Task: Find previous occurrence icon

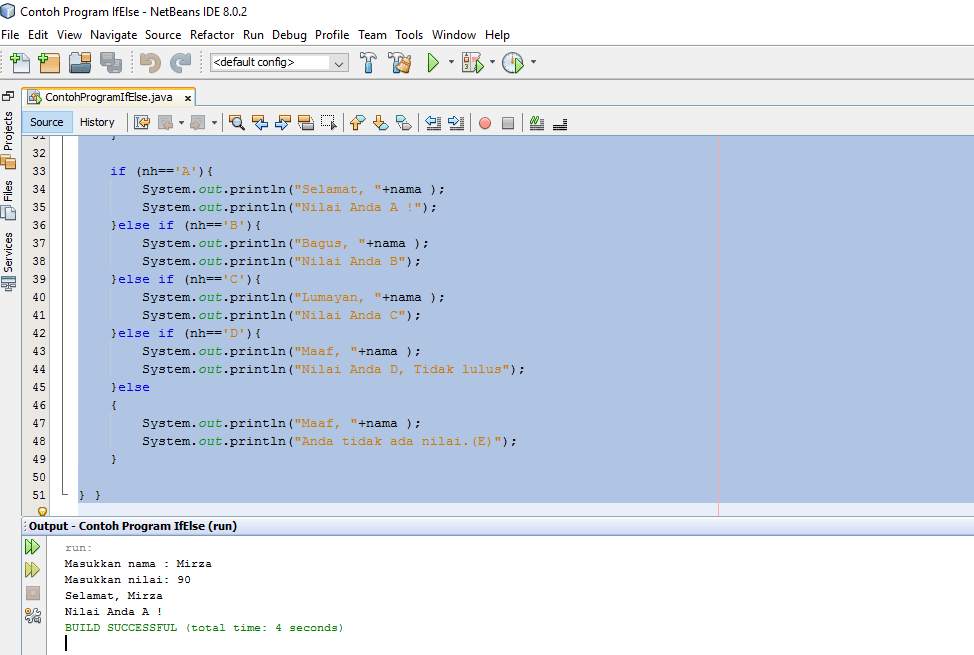Action: pos(260,122)
